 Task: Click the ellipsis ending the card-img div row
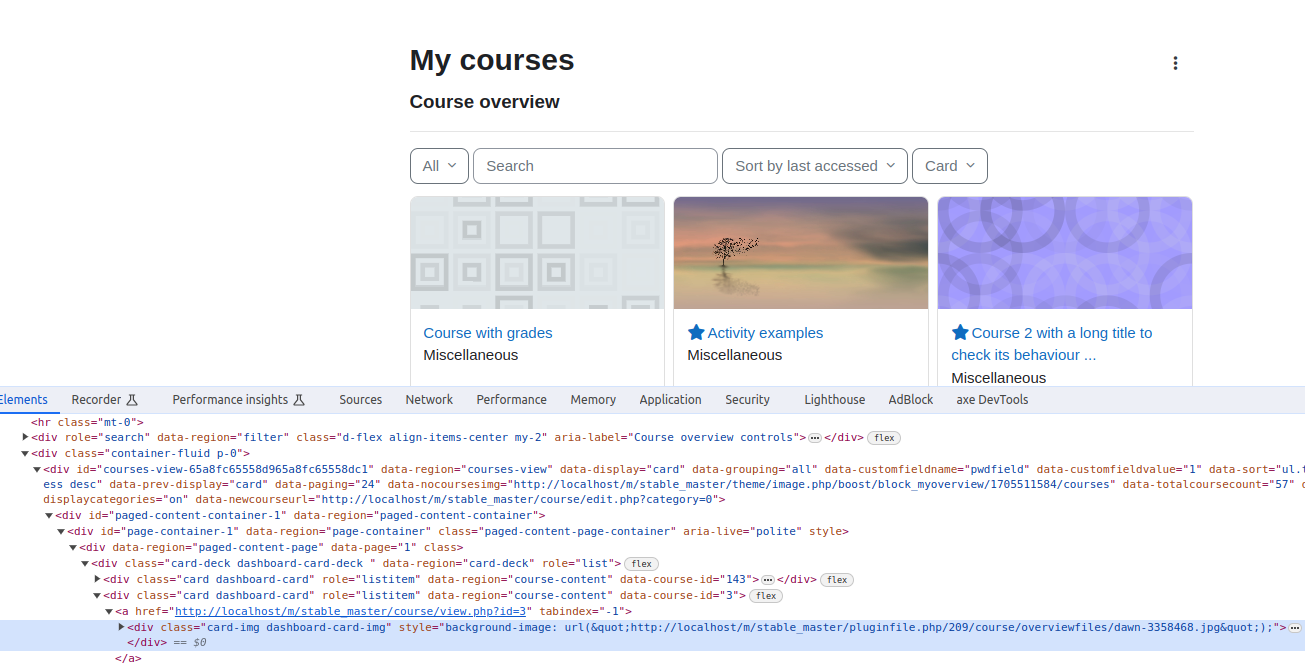tap(1295, 627)
